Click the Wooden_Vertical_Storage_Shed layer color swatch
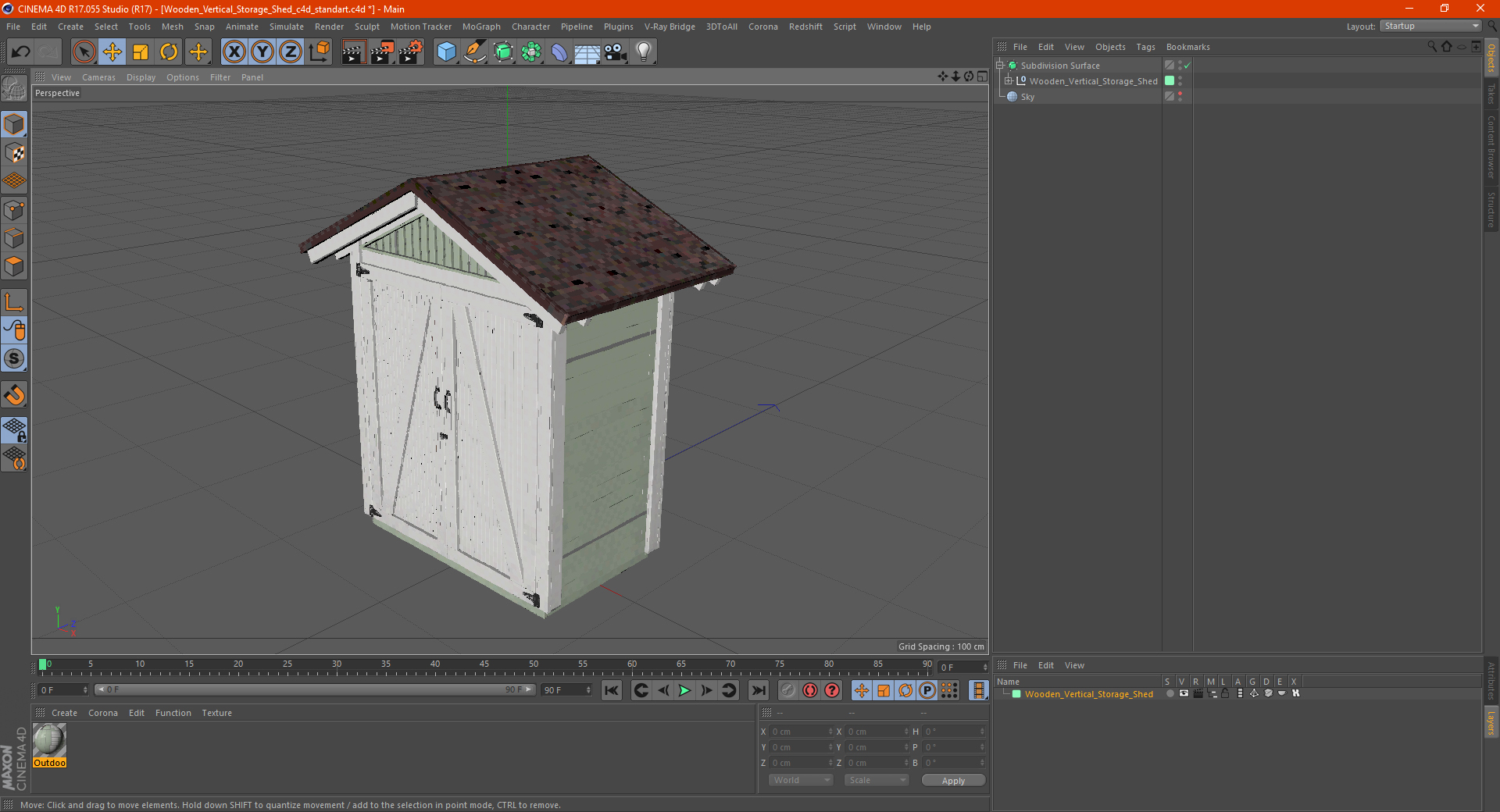Screen dimensions: 1500x812 click(x=1016, y=694)
